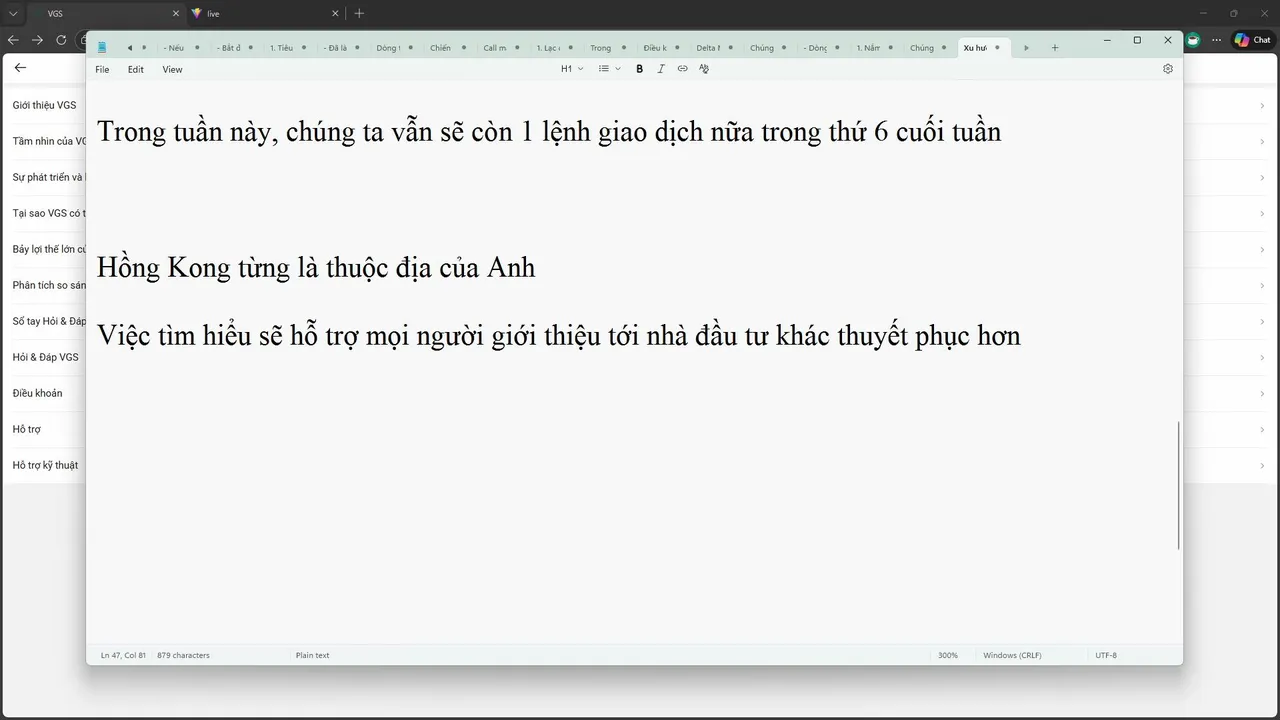Place cursor in 'Hồng Kong từng là' line
This screenshot has height=720, width=1280.
coord(316,268)
